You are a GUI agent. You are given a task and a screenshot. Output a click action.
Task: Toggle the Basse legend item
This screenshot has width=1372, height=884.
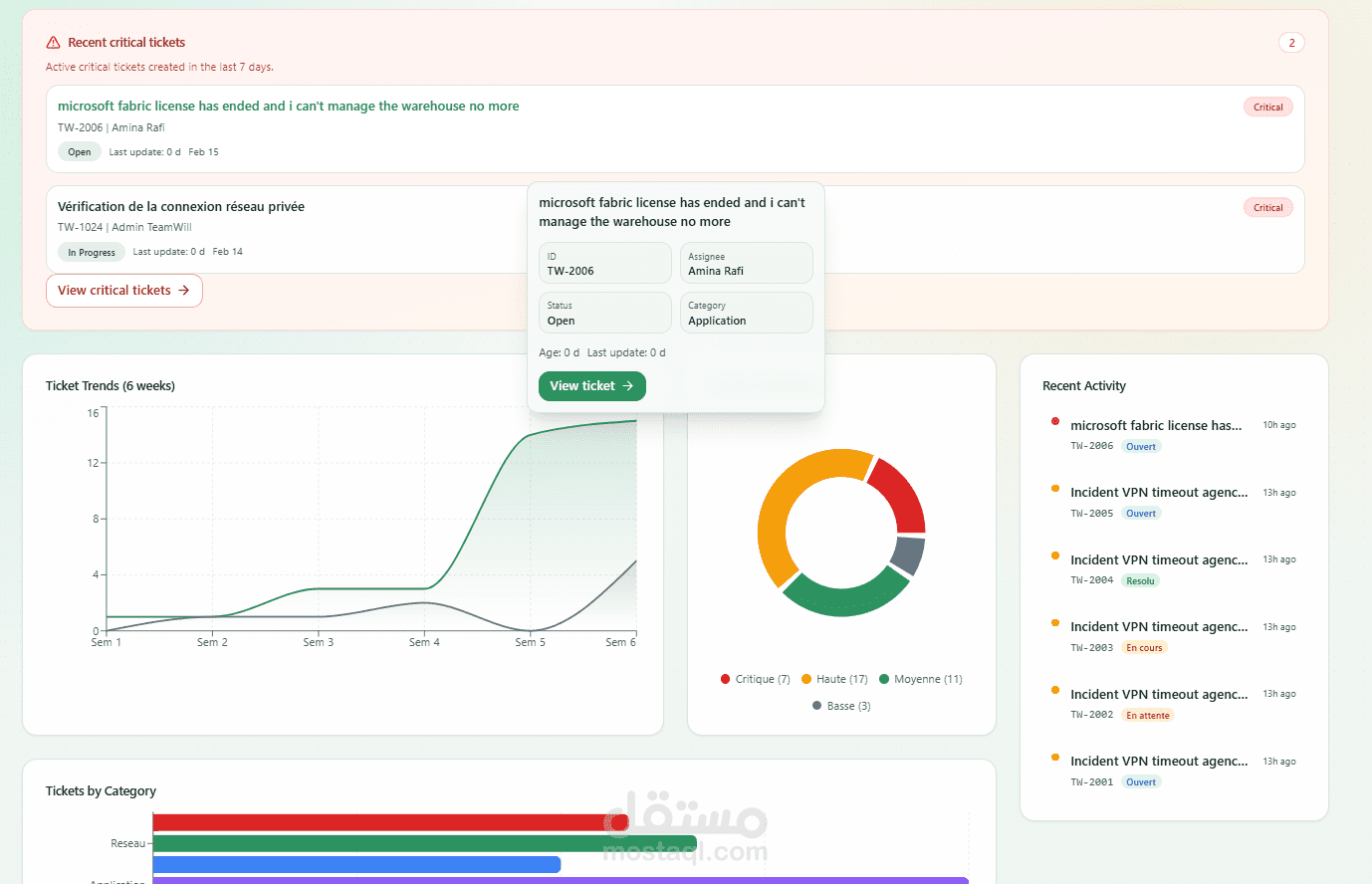841,706
